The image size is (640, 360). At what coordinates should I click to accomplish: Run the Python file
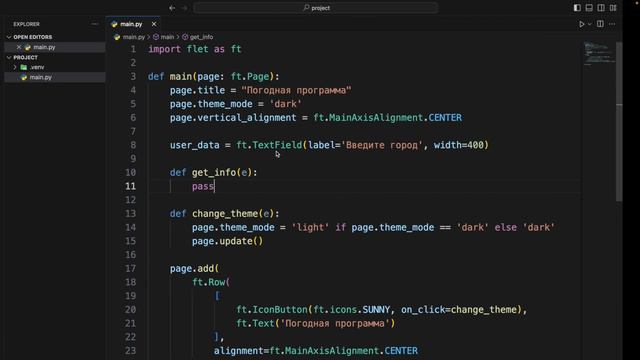pos(582,24)
